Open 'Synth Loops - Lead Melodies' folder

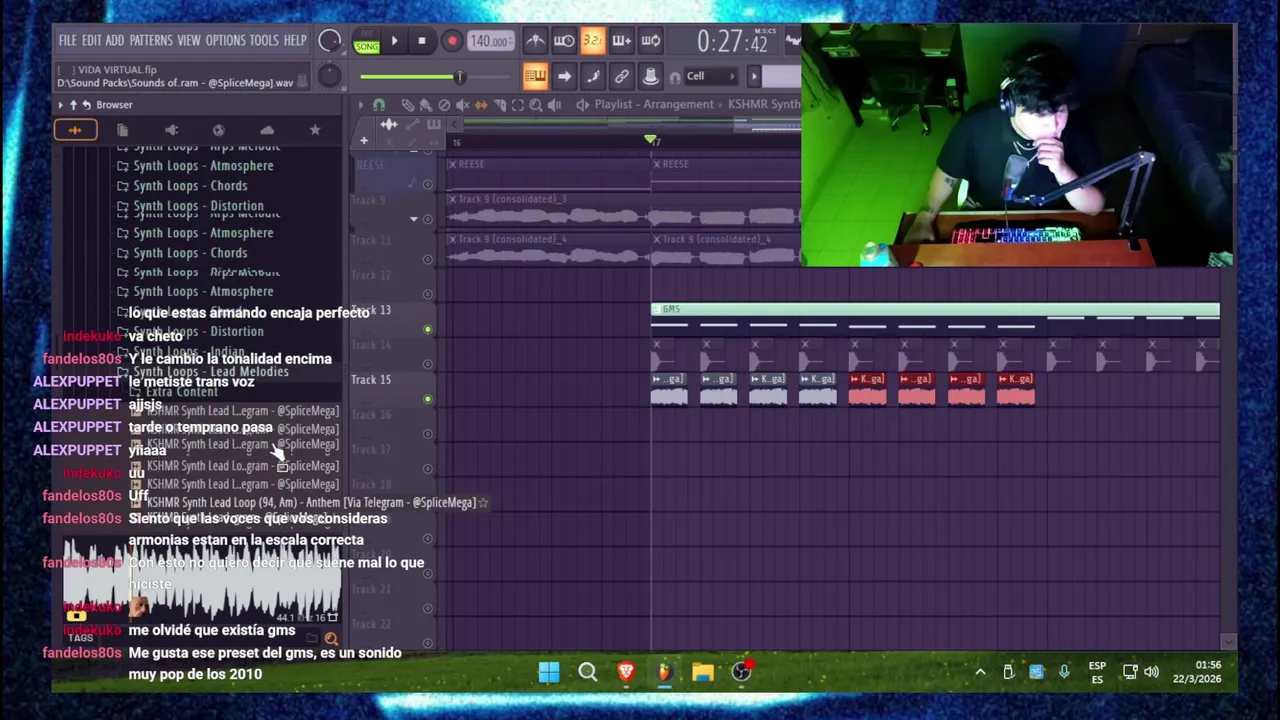[210, 372]
